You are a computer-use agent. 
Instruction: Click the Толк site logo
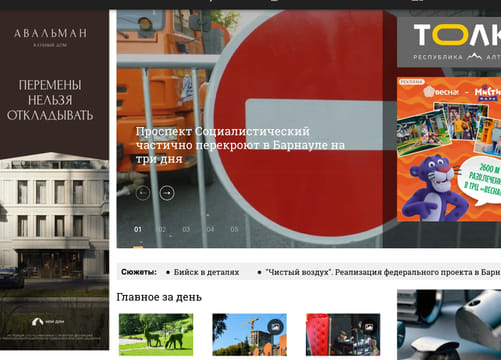(457, 35)
